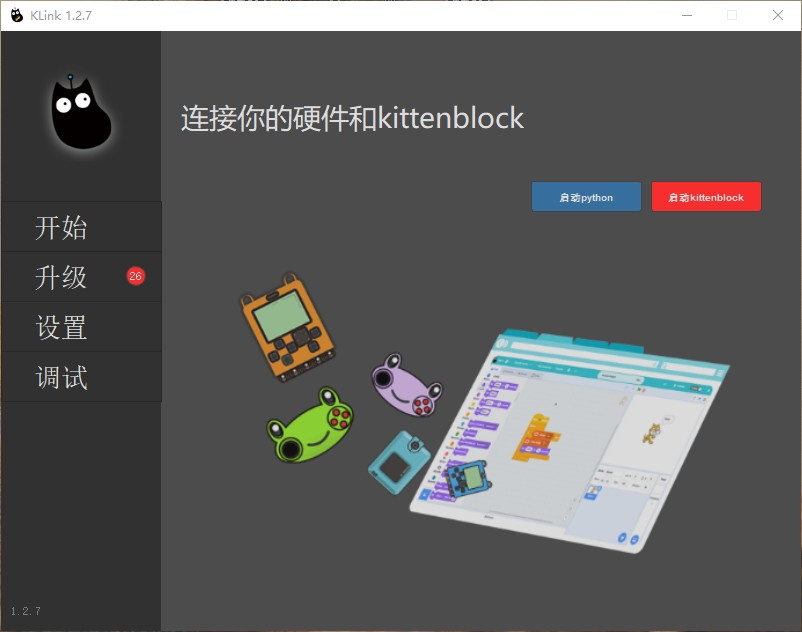802x632 pixels.
Task: Click the blue 启动python button
Action: [586, 197]
